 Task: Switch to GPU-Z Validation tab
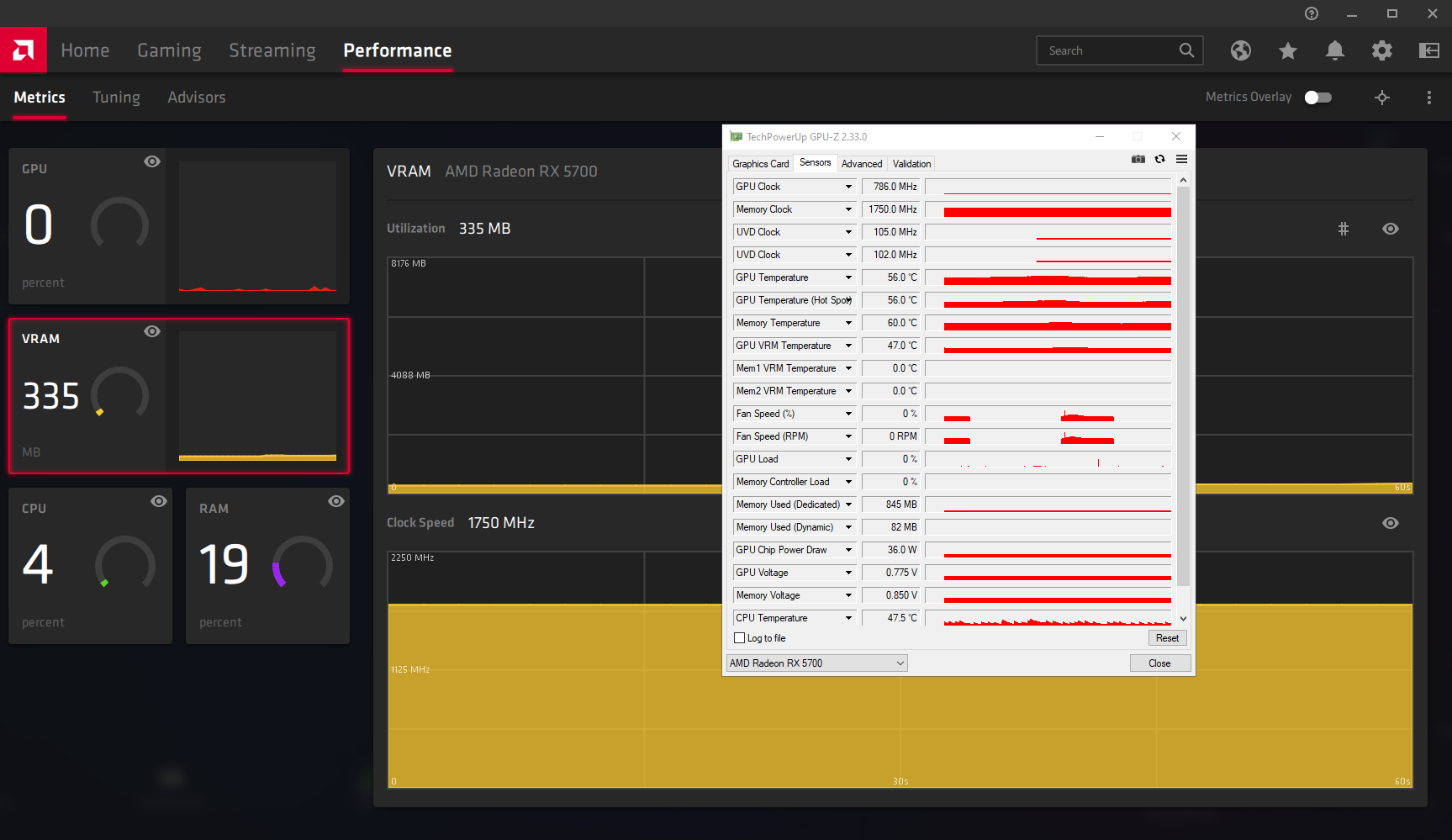point(911,164)
